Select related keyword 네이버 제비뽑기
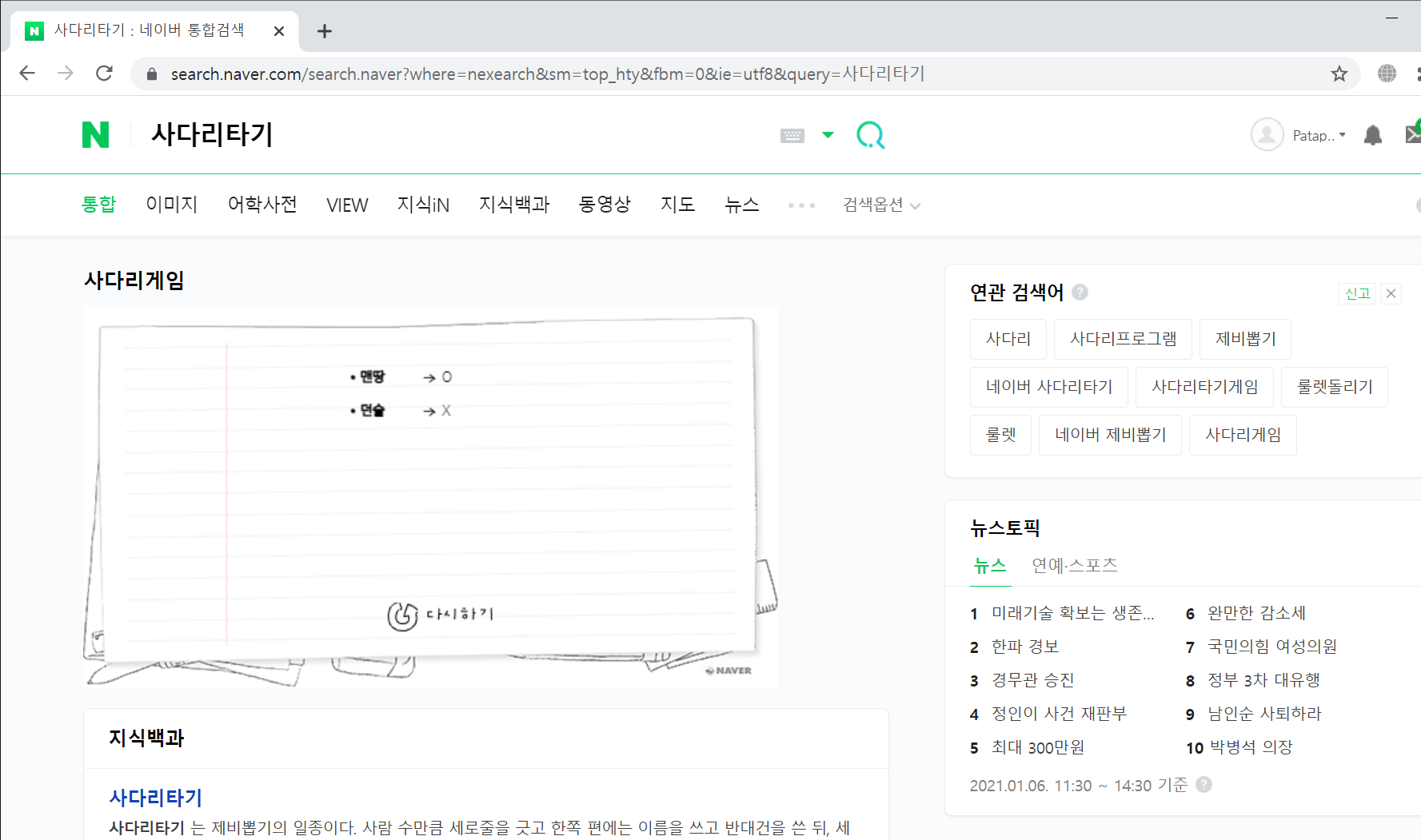This screenshot has width=1421, height=840. [1110, 435]
